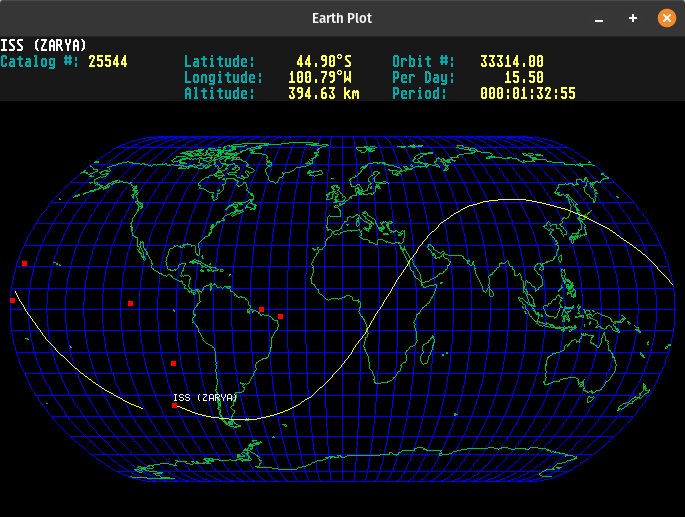Click the longitude value 100.79°W
The height and width of the screenshot is (517, 685).
319,77
